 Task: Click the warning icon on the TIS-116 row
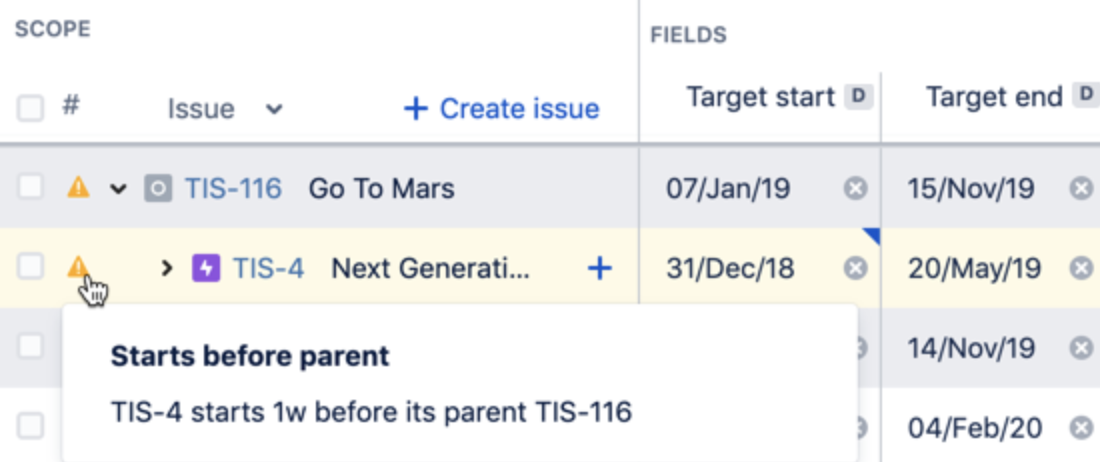click(x=78, y=188)
